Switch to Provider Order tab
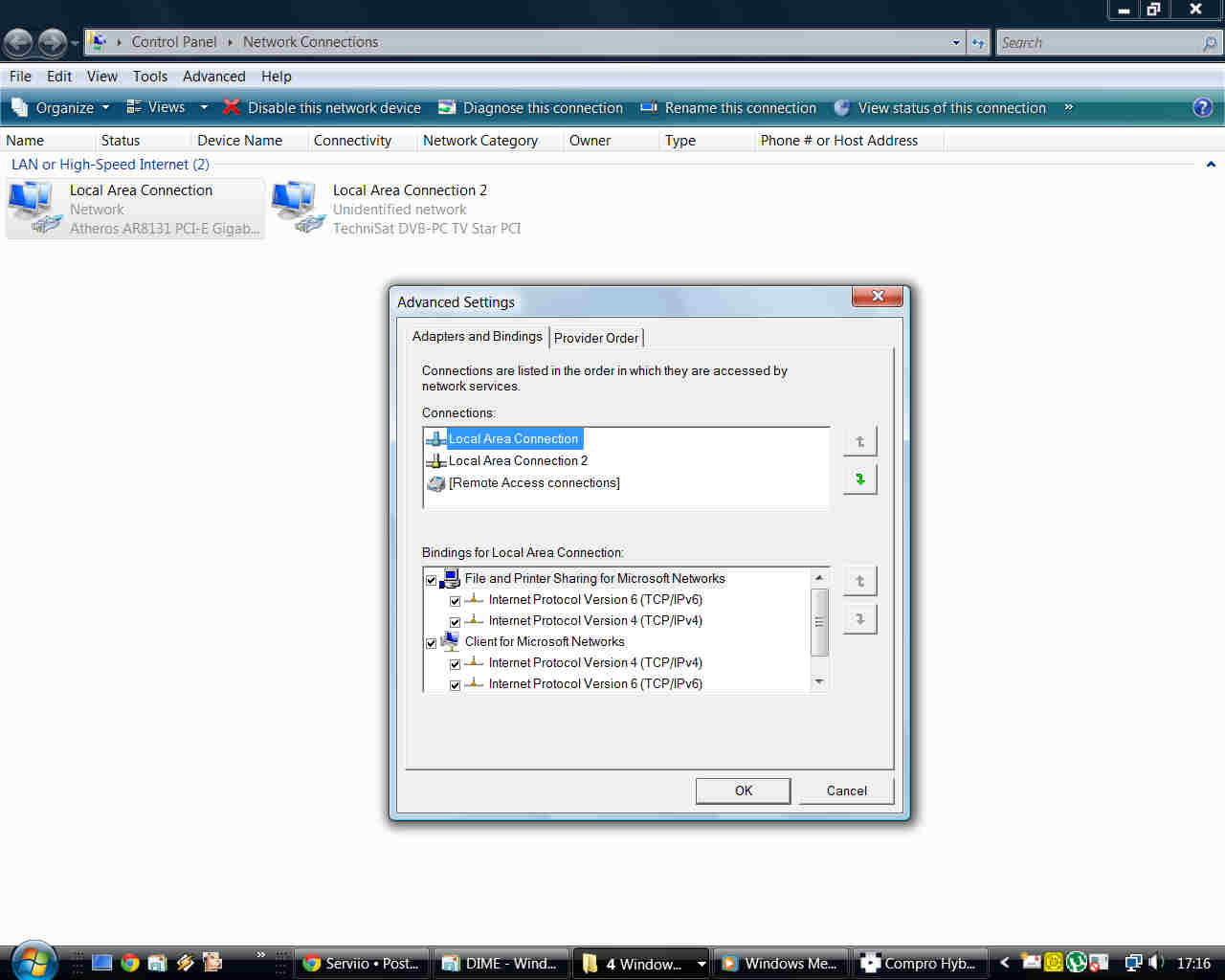1225x980 pixels. (x=595, y=338)
